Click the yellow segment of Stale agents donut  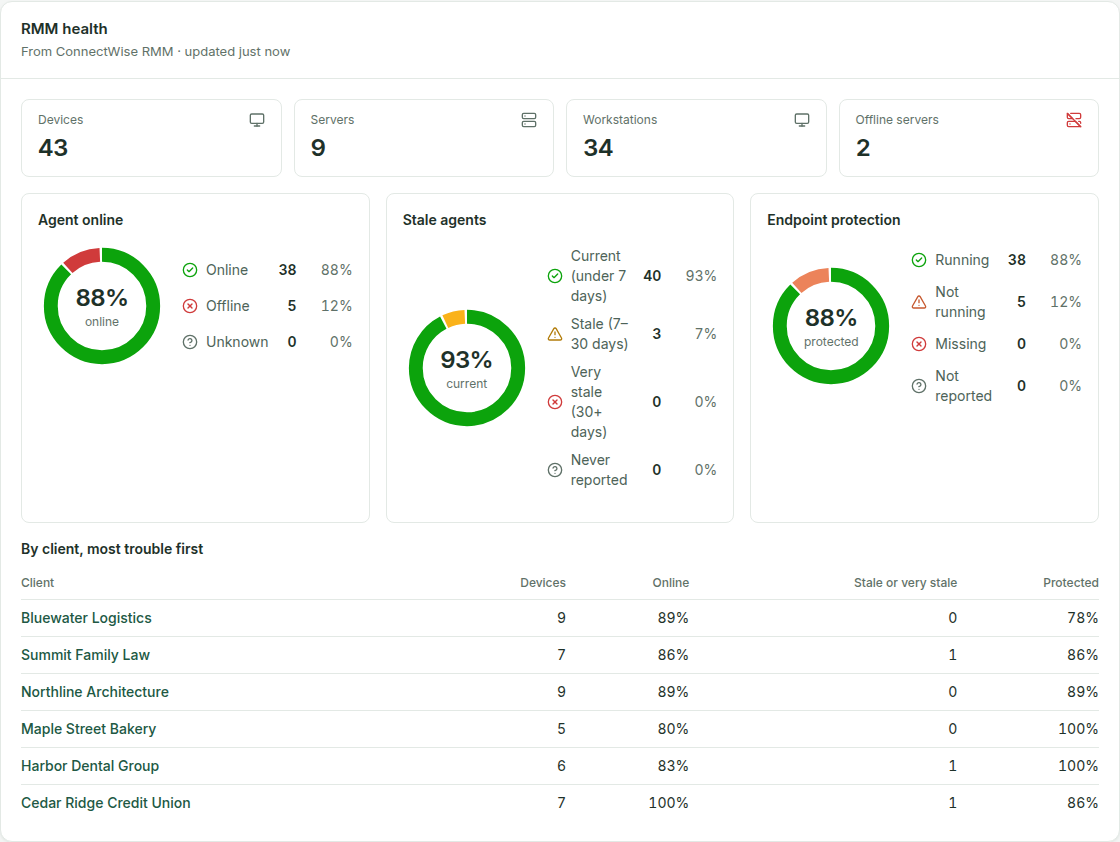(455, 318)
